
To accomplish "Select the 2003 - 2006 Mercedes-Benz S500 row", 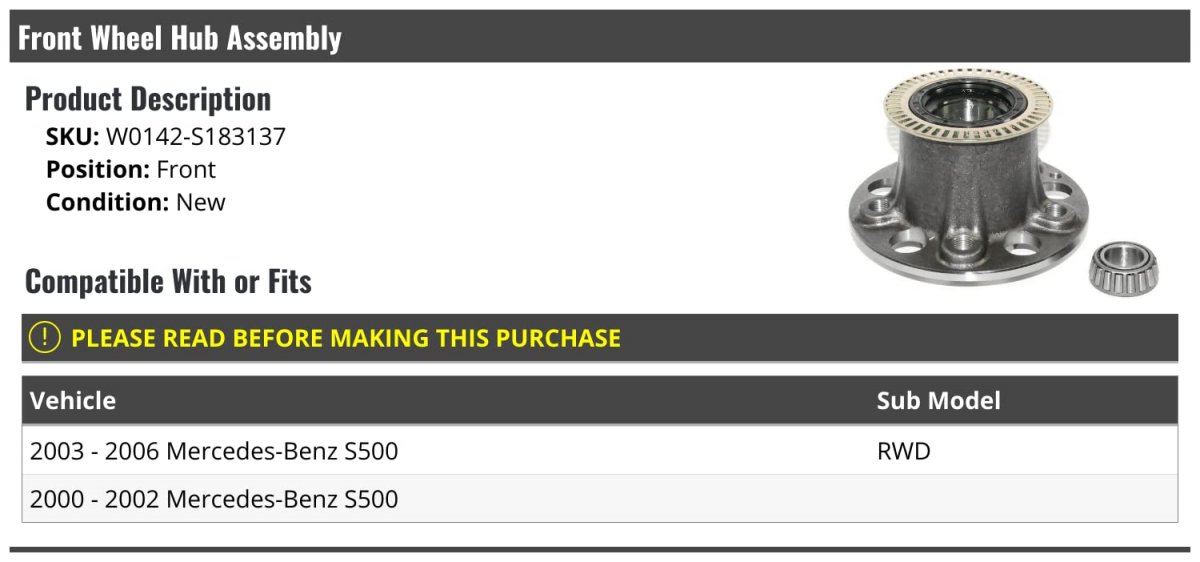I will tap(600, 451).
